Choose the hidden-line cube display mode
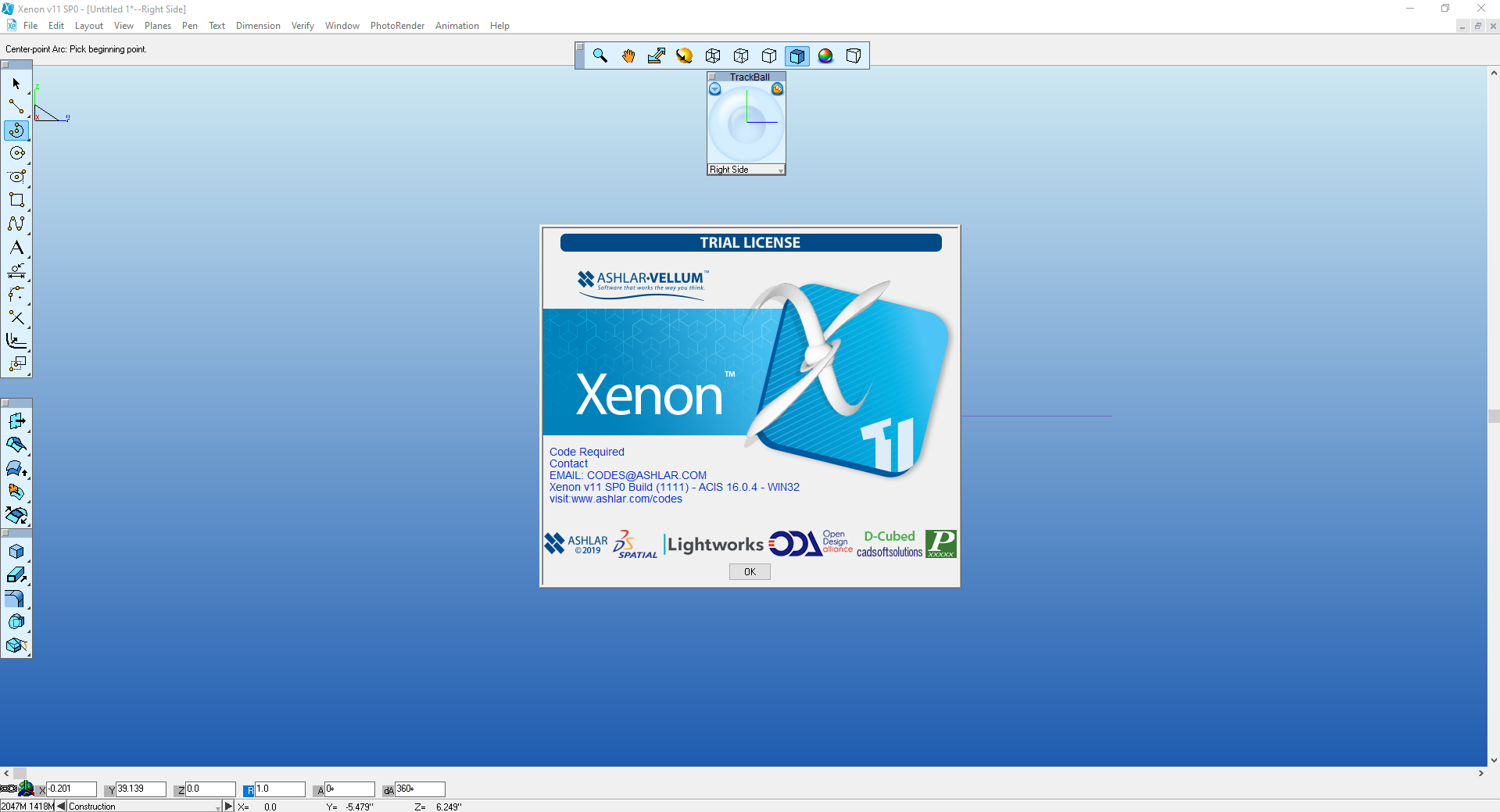 (x=769, y=55)
